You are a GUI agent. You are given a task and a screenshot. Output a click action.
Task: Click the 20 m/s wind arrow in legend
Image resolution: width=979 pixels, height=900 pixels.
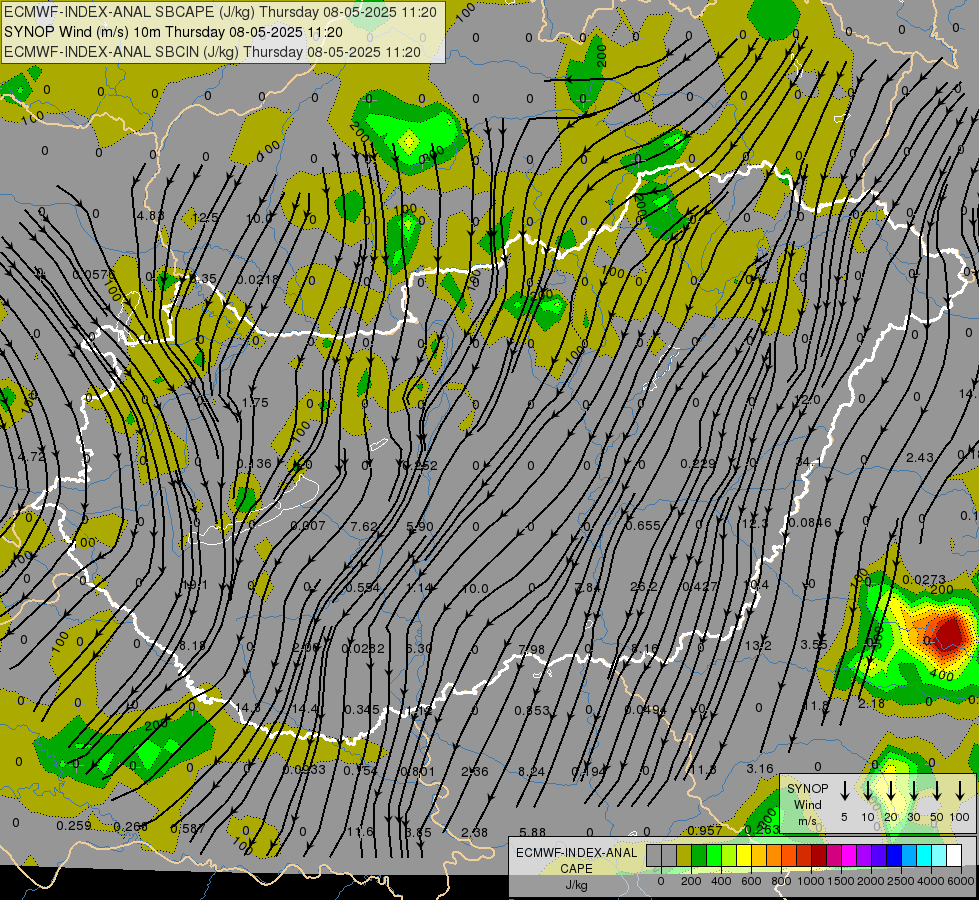(x=891, y=790)
